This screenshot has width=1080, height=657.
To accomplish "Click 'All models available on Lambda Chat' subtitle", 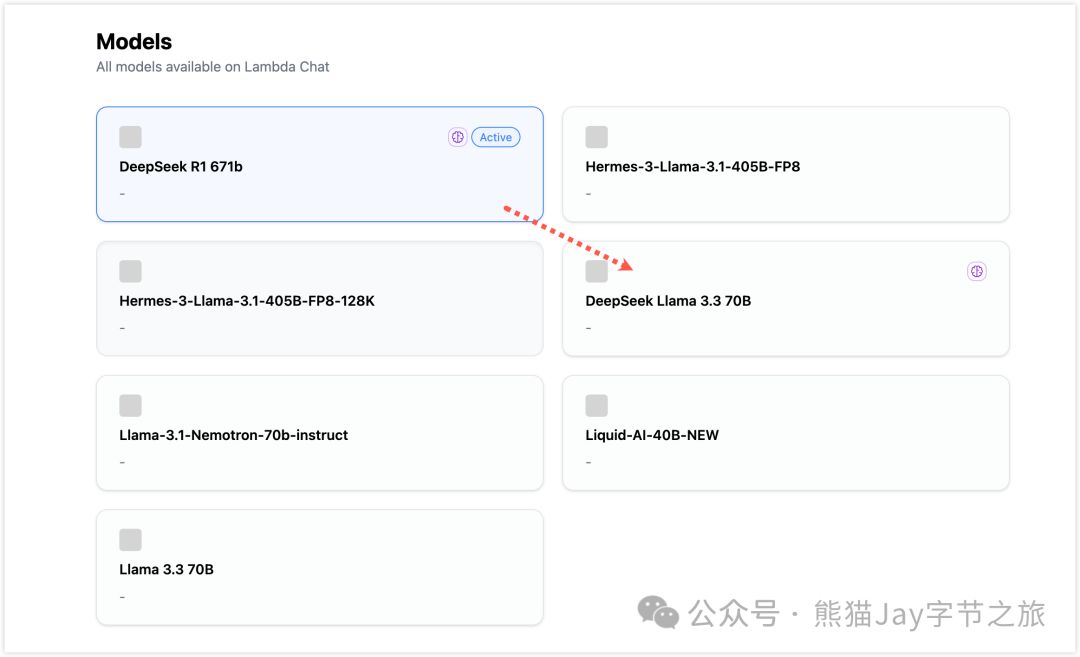I will click(212, 67).
